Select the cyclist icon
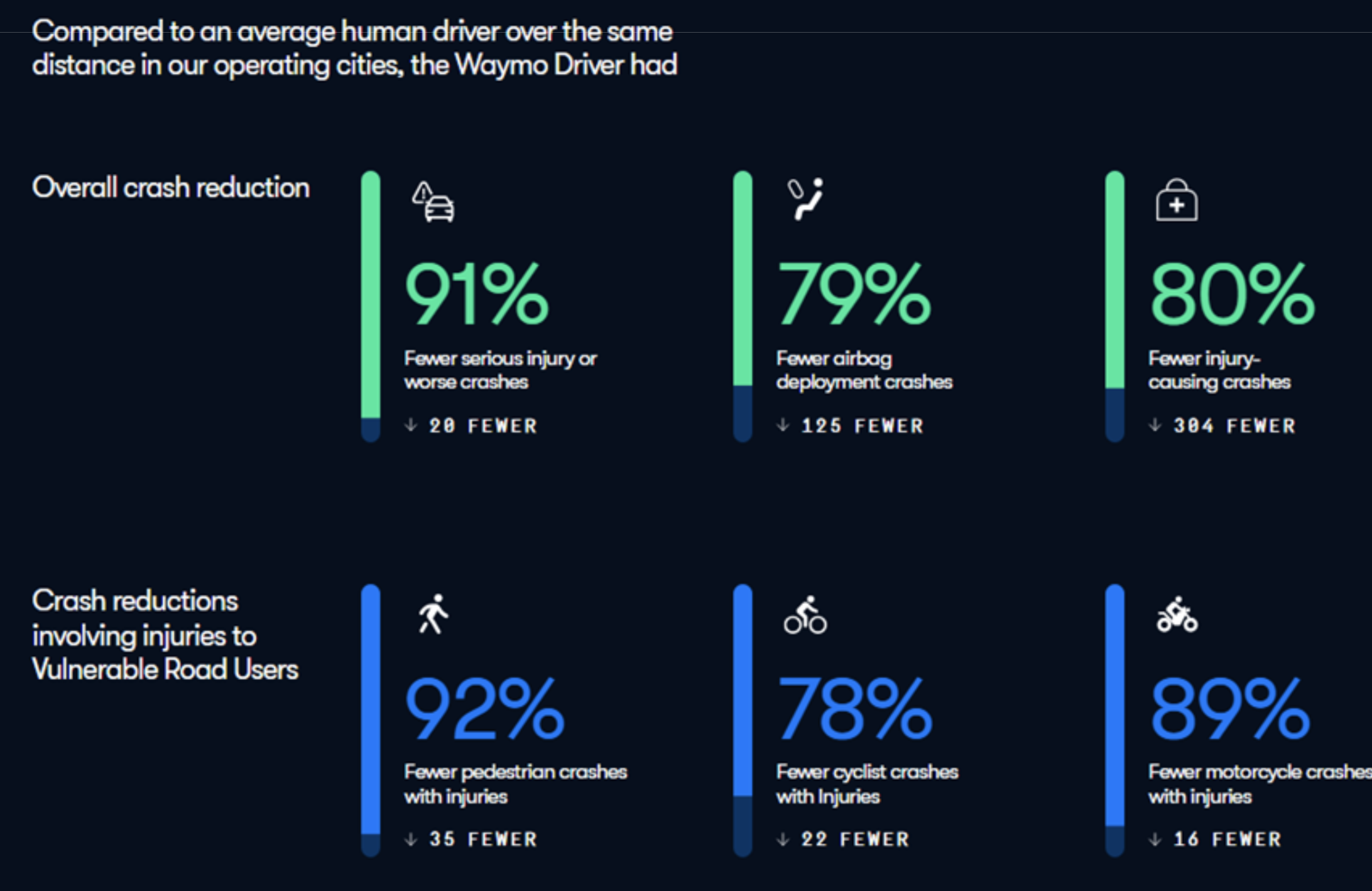This screenshot has width=1372, height=891. click(805, 615)
